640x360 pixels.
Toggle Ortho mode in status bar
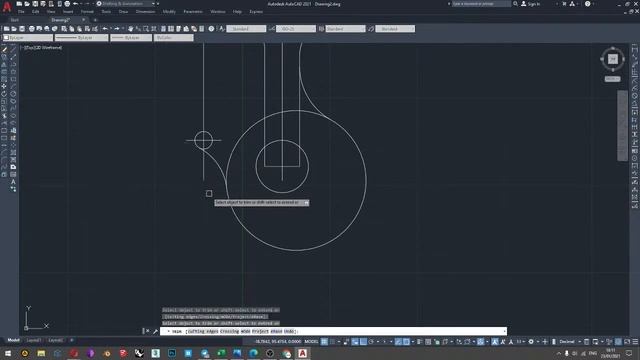click(363, 342)
